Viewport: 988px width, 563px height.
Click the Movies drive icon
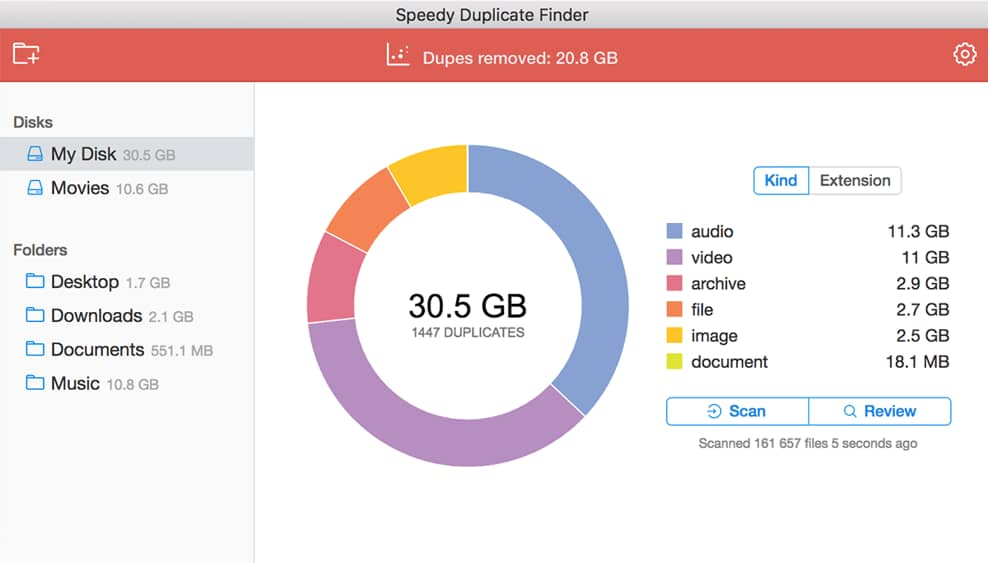click(35, 188)
